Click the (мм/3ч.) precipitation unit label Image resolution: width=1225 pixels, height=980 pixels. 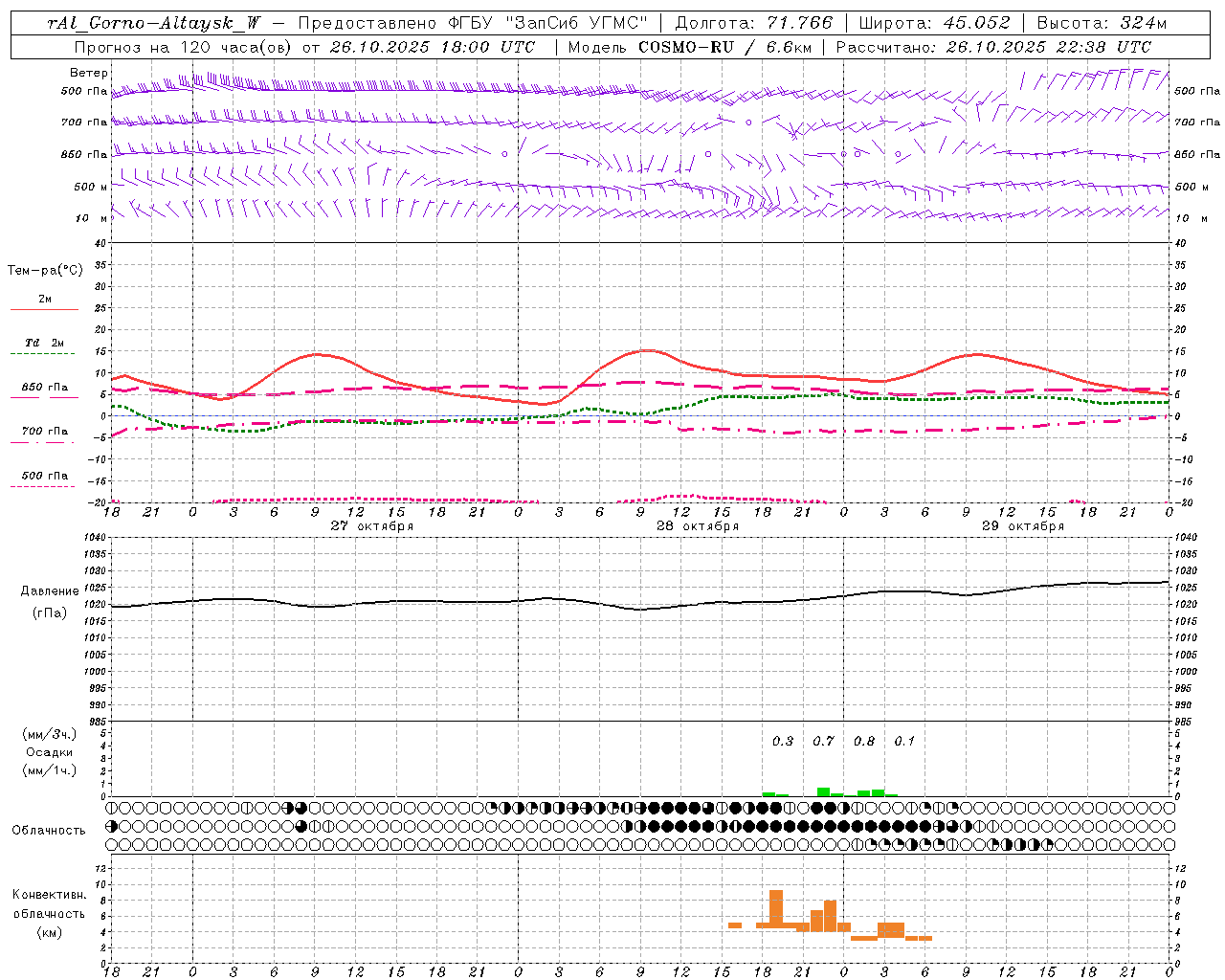tap(50, 734)
